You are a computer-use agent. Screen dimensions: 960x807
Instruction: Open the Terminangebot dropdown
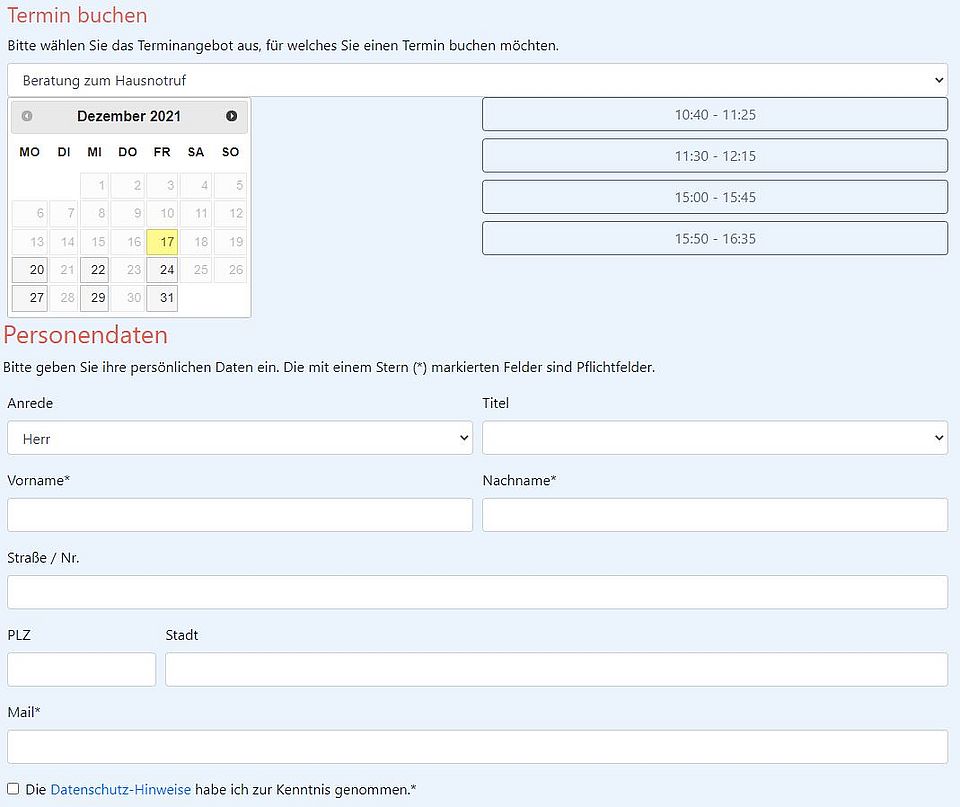[477, 80]
